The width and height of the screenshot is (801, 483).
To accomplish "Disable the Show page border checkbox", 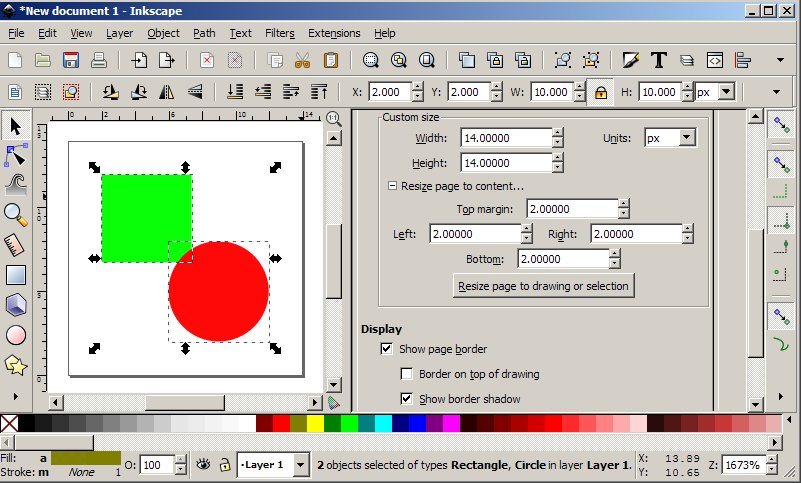I will pos(387,349).
